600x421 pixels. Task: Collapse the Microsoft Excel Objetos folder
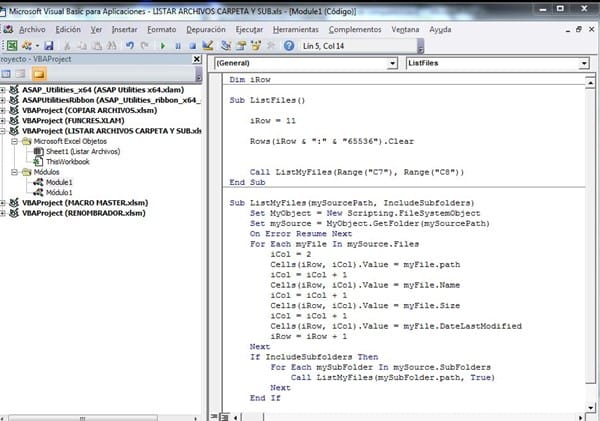point(15,141)
